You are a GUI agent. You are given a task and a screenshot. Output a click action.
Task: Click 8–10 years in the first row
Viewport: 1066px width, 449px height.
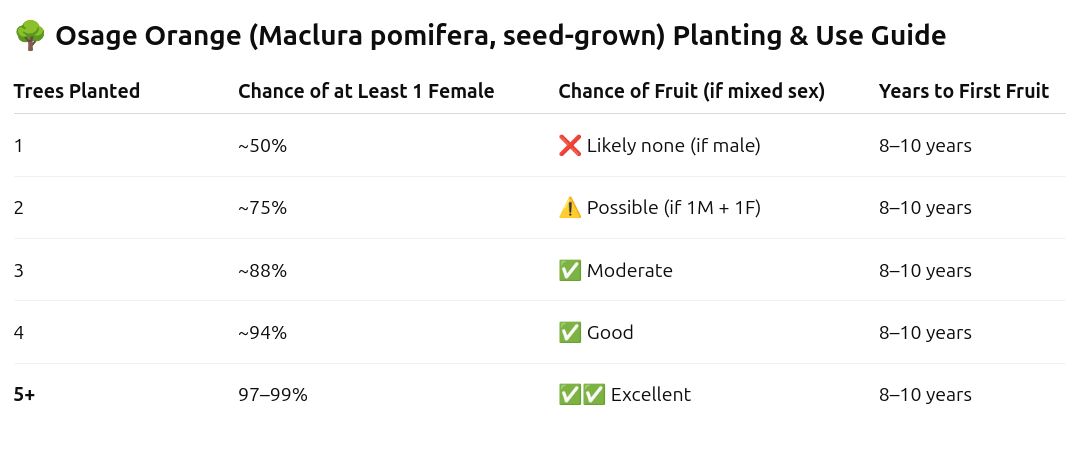(925, 146)
